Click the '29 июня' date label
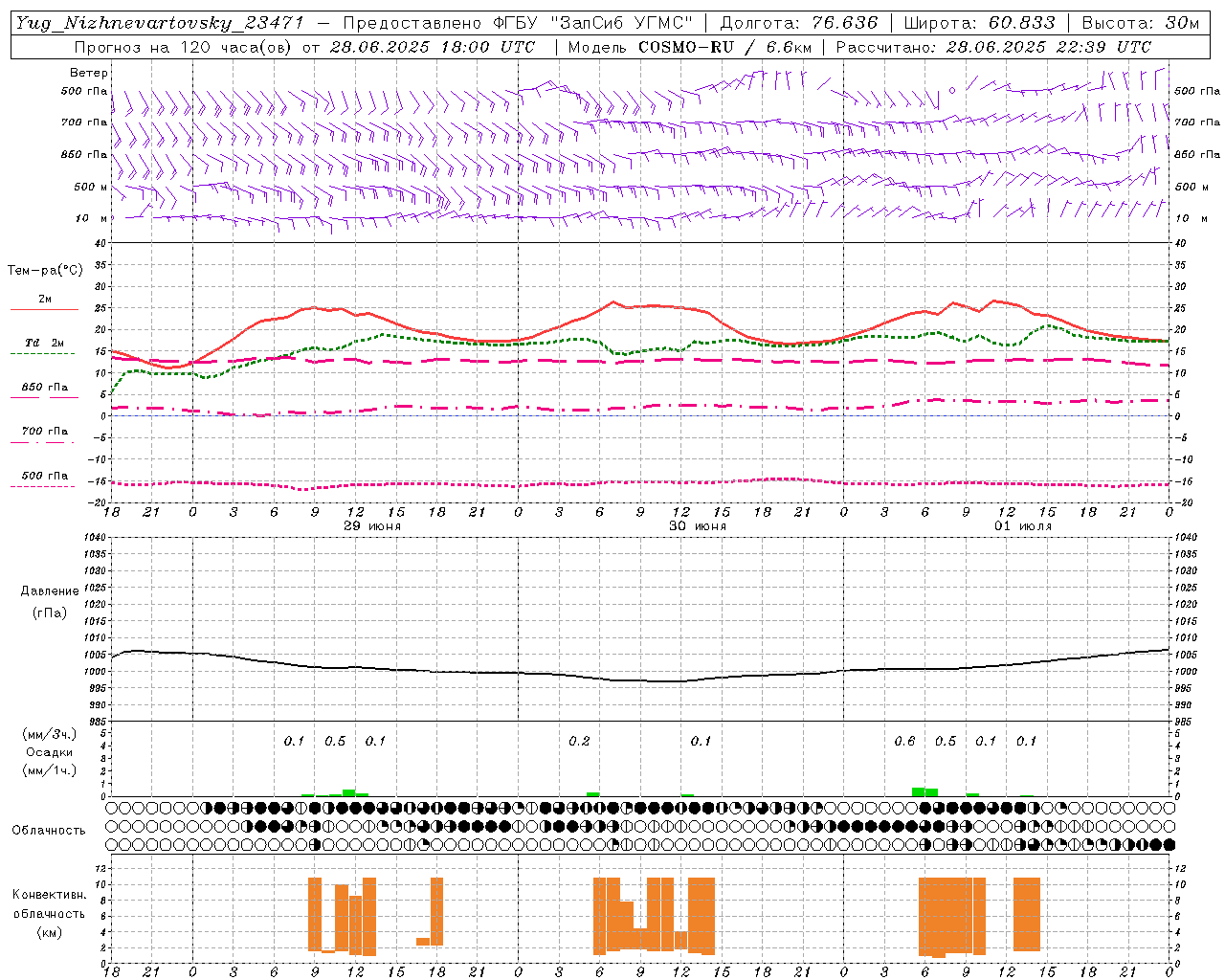 (372, 526)
